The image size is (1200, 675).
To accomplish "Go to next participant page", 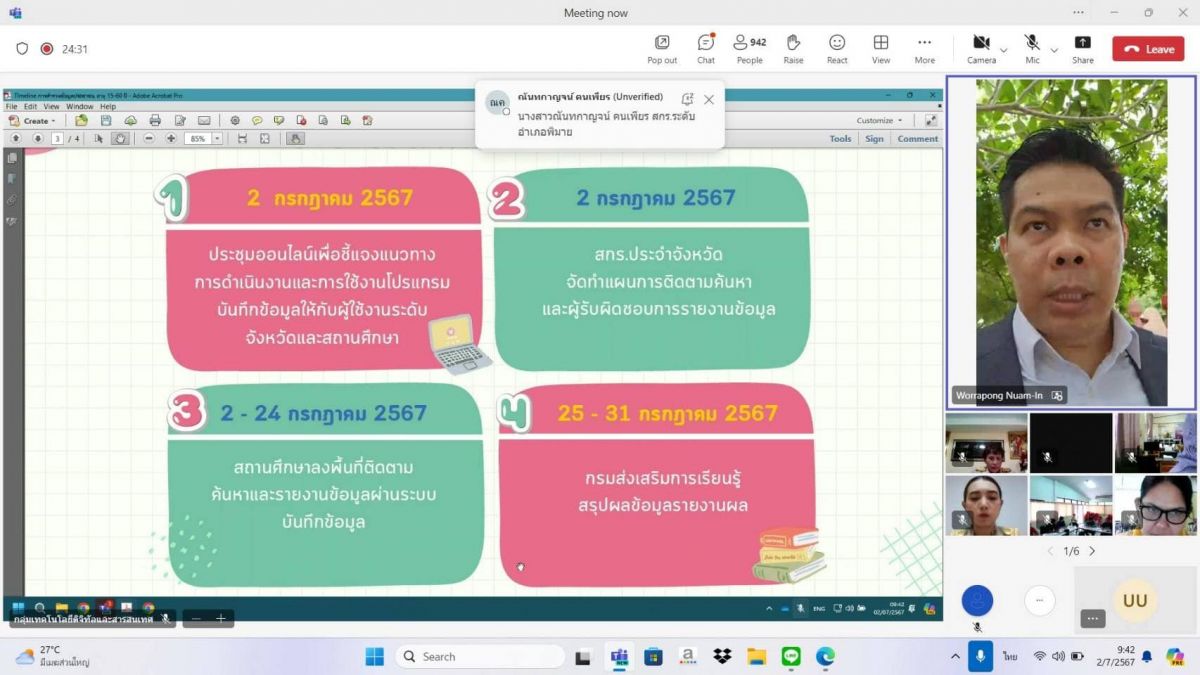I will [1092, 551].
